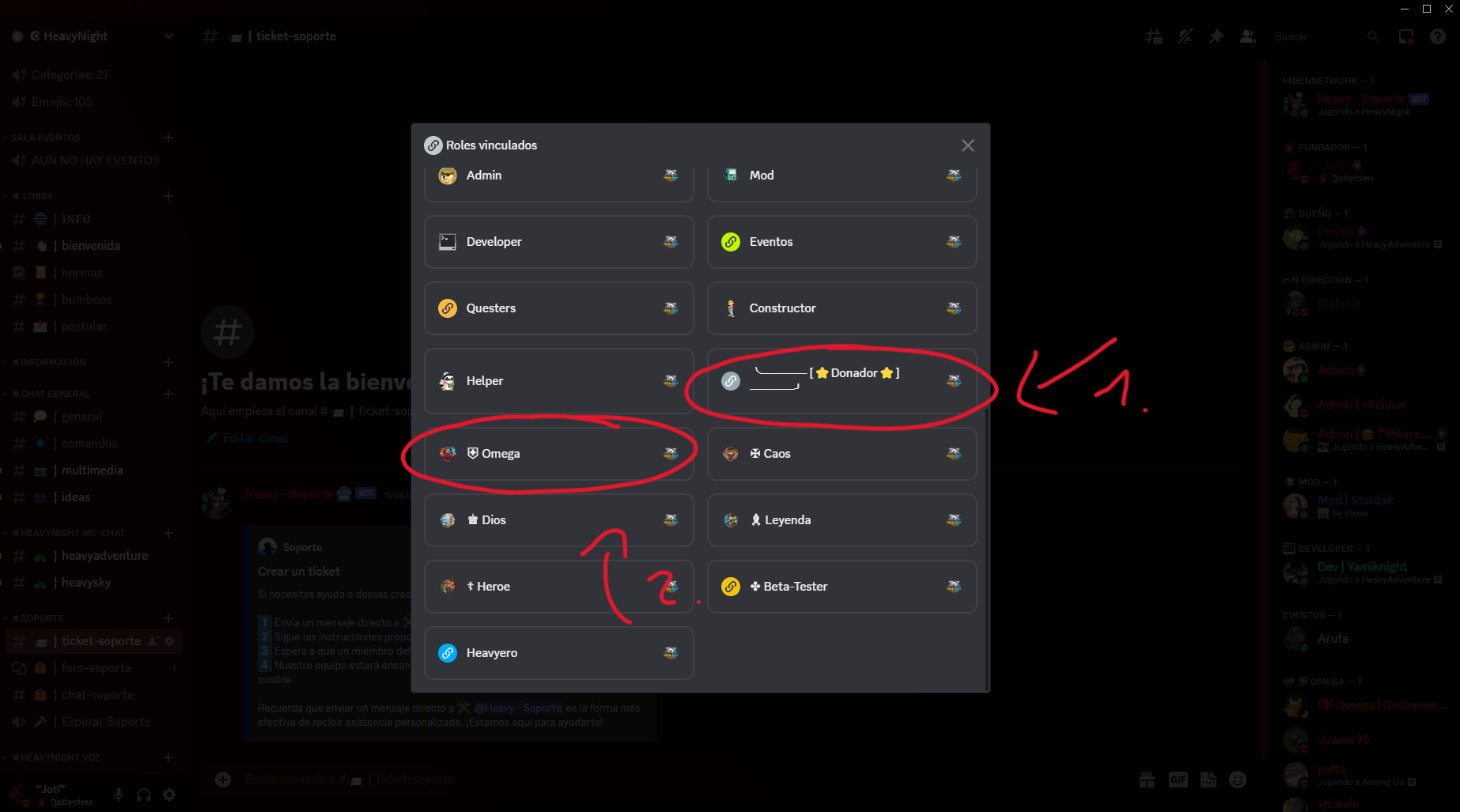Click the Eventos role green icon
The height and width of the screenshot is (812, 1460).
coord(731,242)
